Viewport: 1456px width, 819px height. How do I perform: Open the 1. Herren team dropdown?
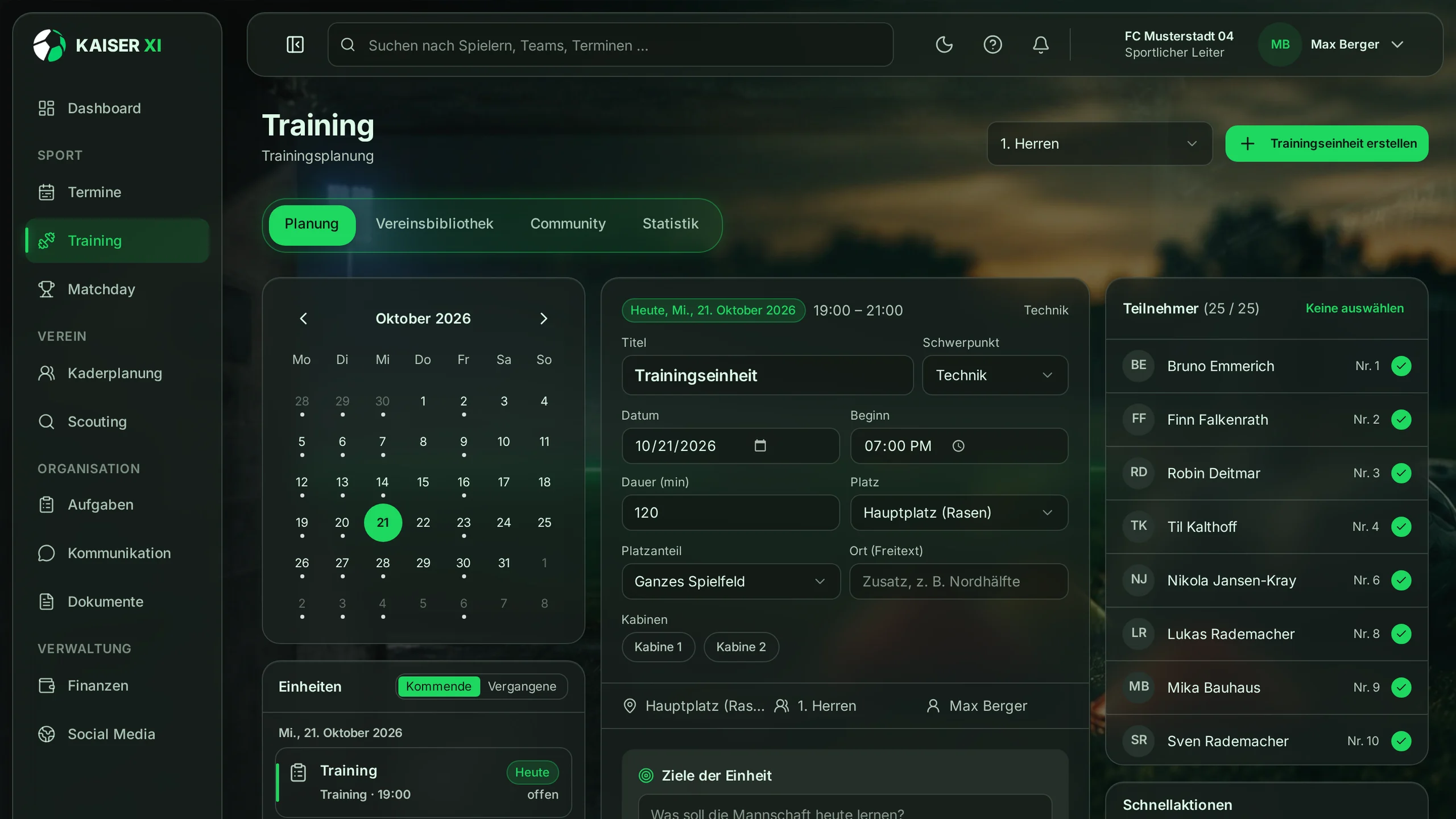(1099, 144)
